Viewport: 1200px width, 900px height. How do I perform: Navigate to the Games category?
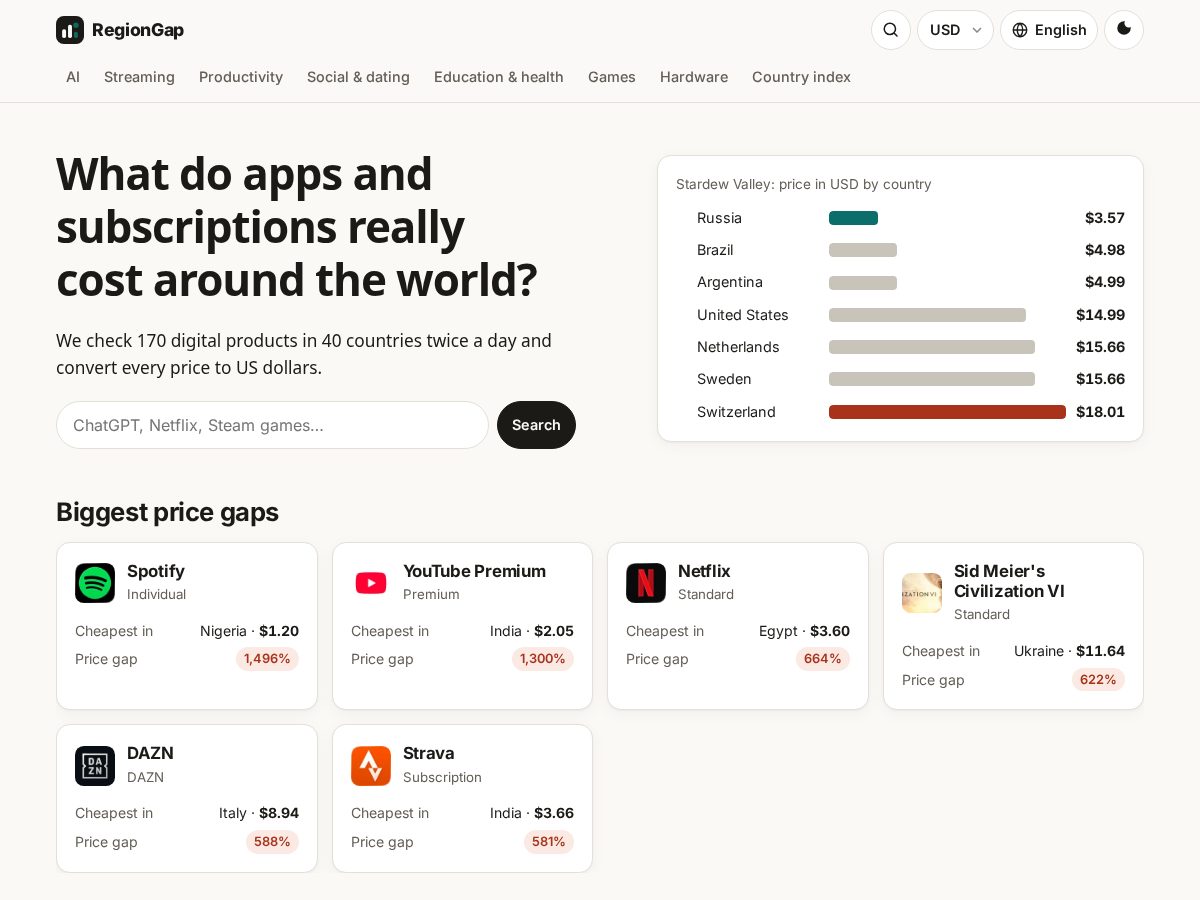pyautogui.click(x=612, y=77)
